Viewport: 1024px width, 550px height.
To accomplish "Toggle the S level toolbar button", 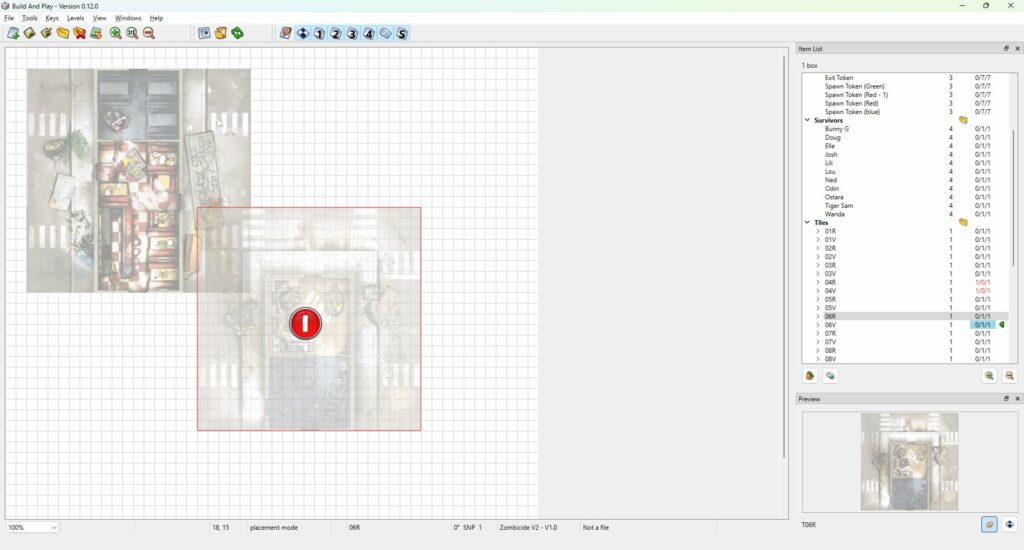I will coord(402,33).
